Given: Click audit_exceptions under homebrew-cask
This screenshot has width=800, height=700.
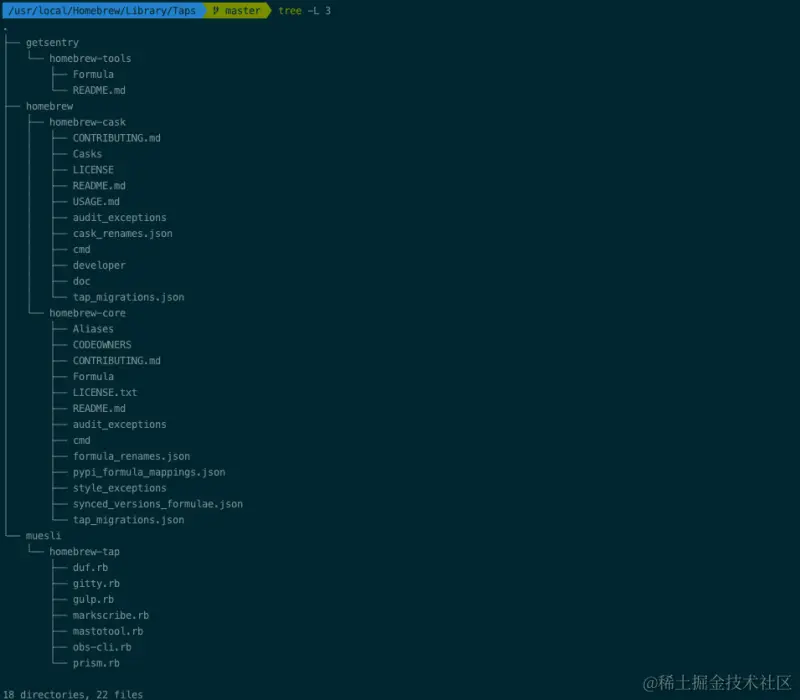Looking at the screenshot, I should (119, 218).
